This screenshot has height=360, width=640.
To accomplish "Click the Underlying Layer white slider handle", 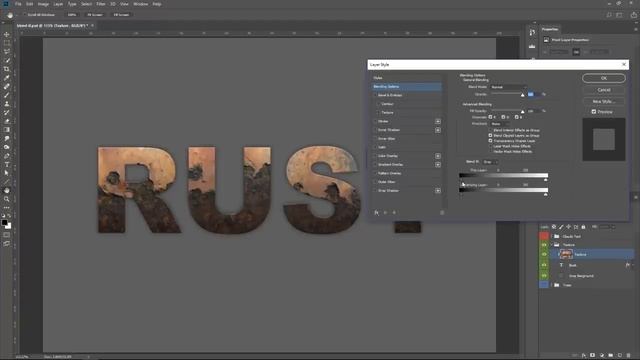I will pos(546,195).
